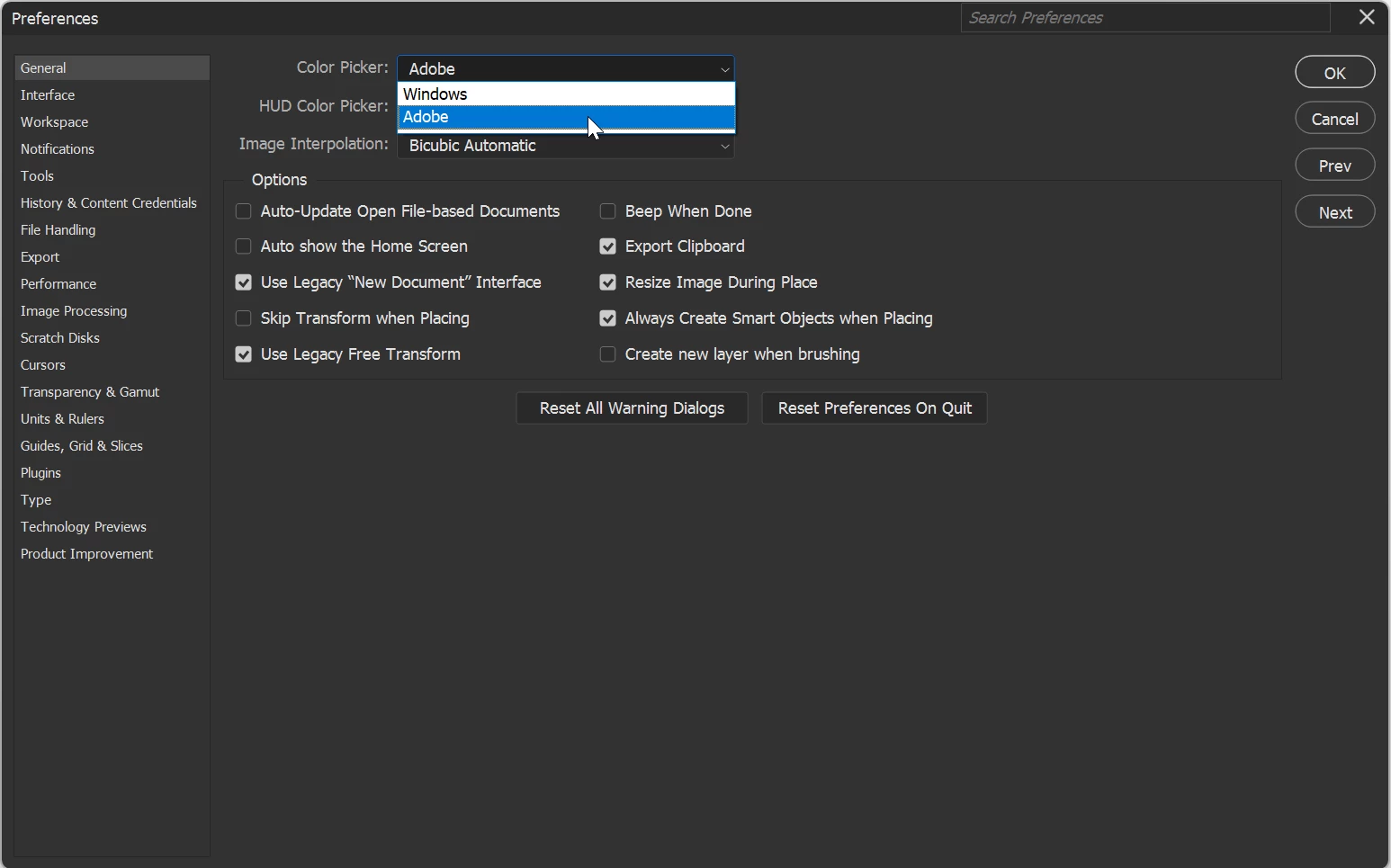Screen dimensions: 1391x868
Task: Confirm preferences with the OK button
Action: [1335, 73]
